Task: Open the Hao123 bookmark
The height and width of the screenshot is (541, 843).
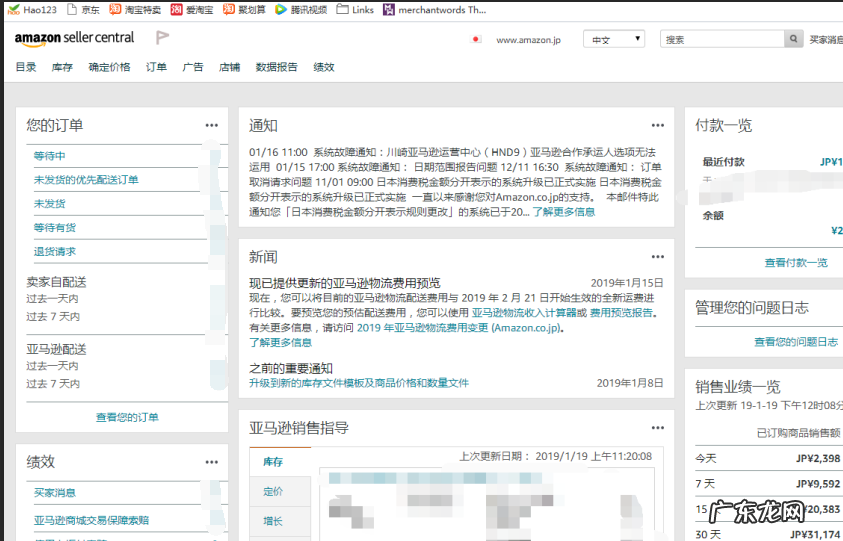Action: click(x=32, y=10)
